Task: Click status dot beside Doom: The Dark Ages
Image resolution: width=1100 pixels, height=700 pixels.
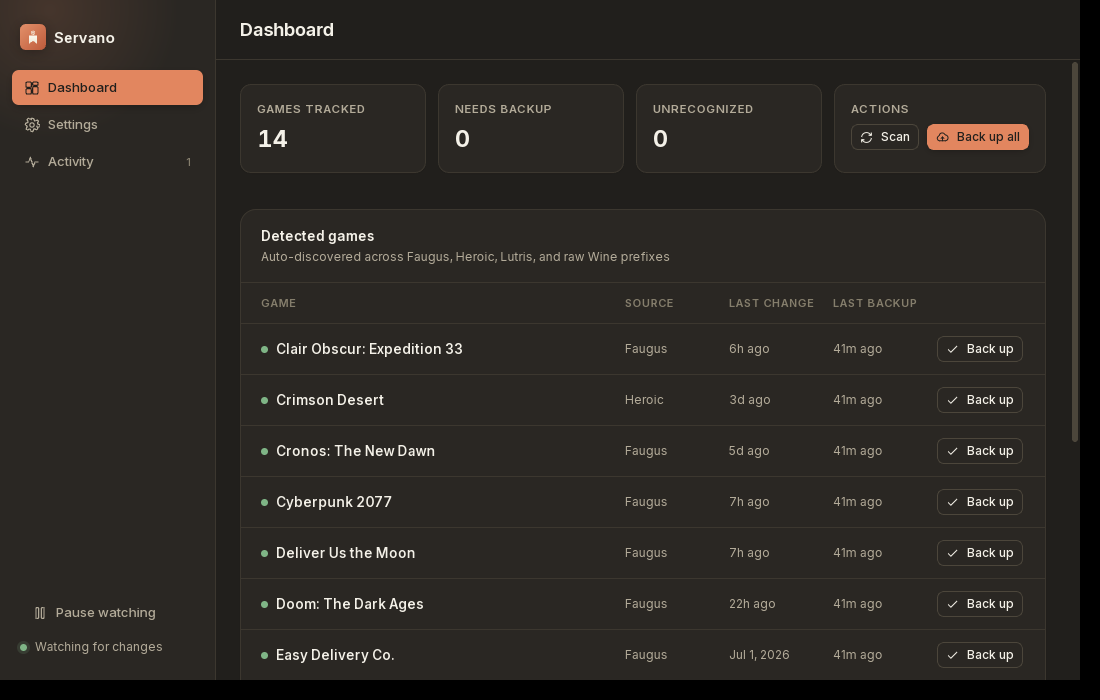Action: click(x=264, y=605)
